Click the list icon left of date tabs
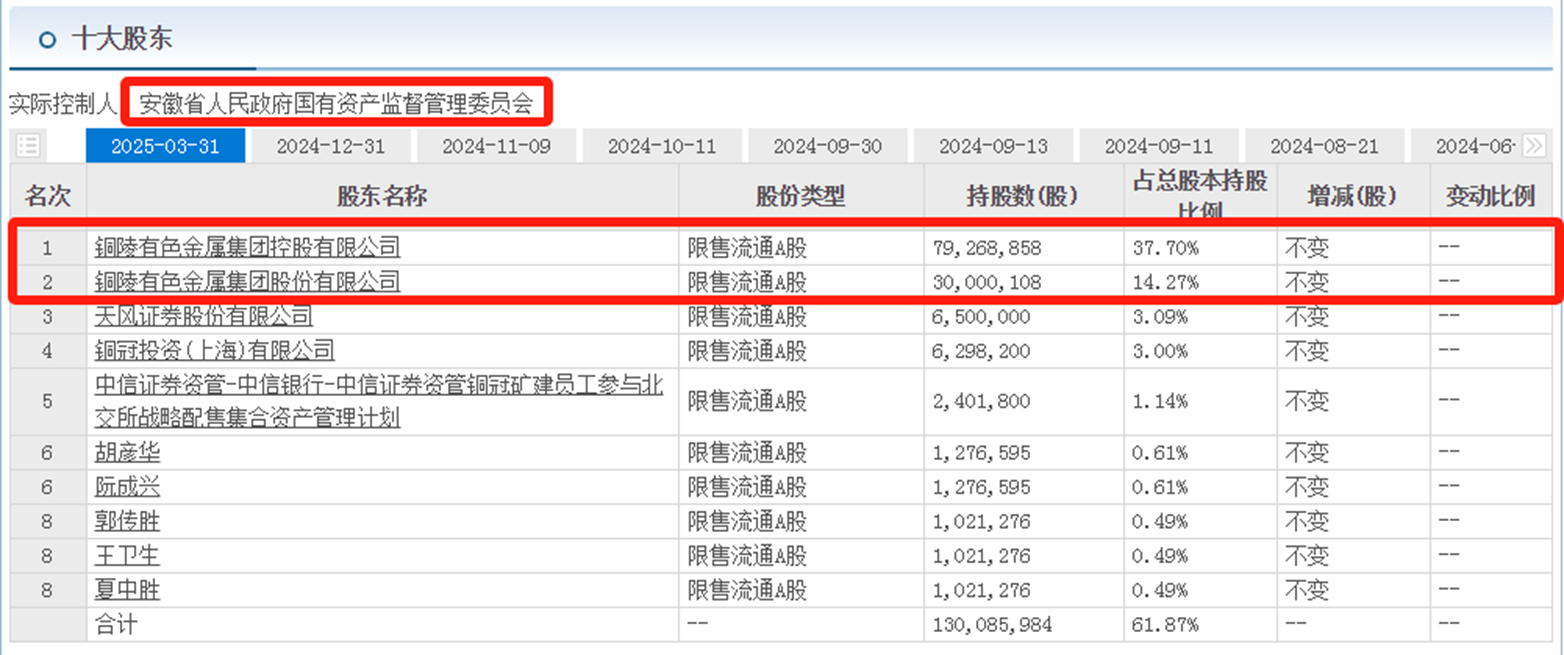The width and height of the screenshot is (1564, 655). tap(29, 146)
